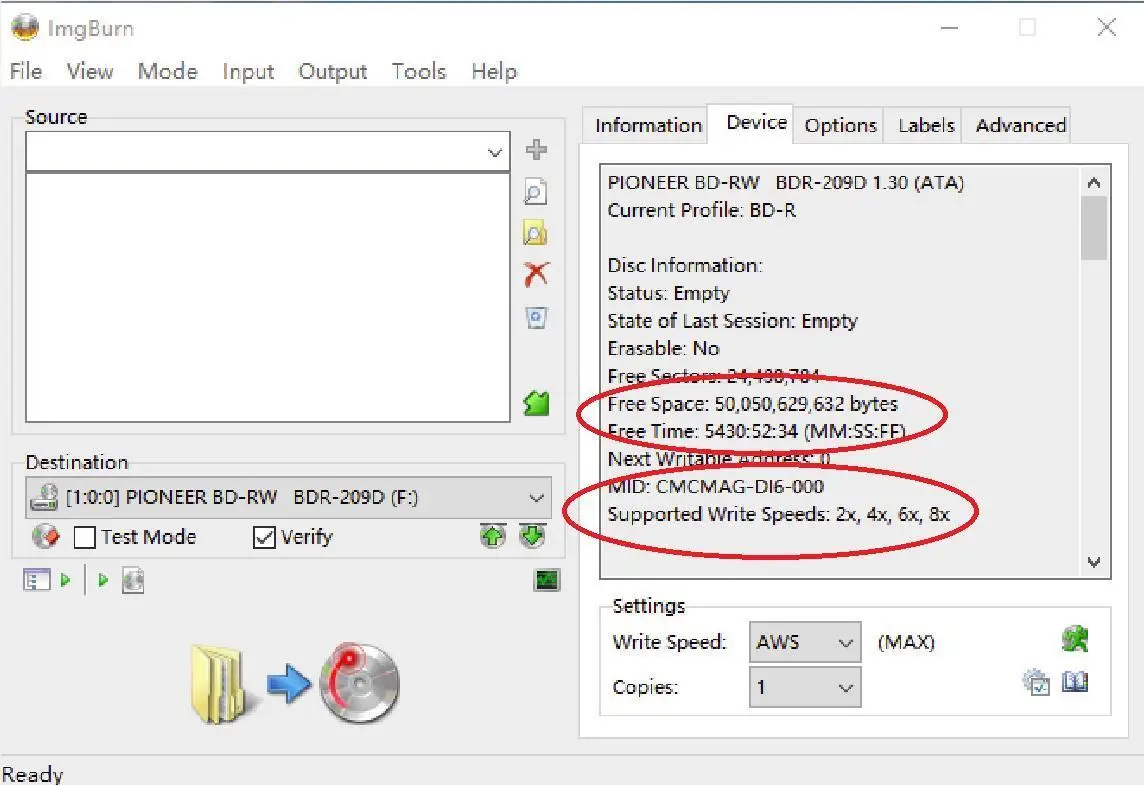Screen dimensions: 1144x785
Task: Click the disc icon beside Test Mode
Action: 47,536
